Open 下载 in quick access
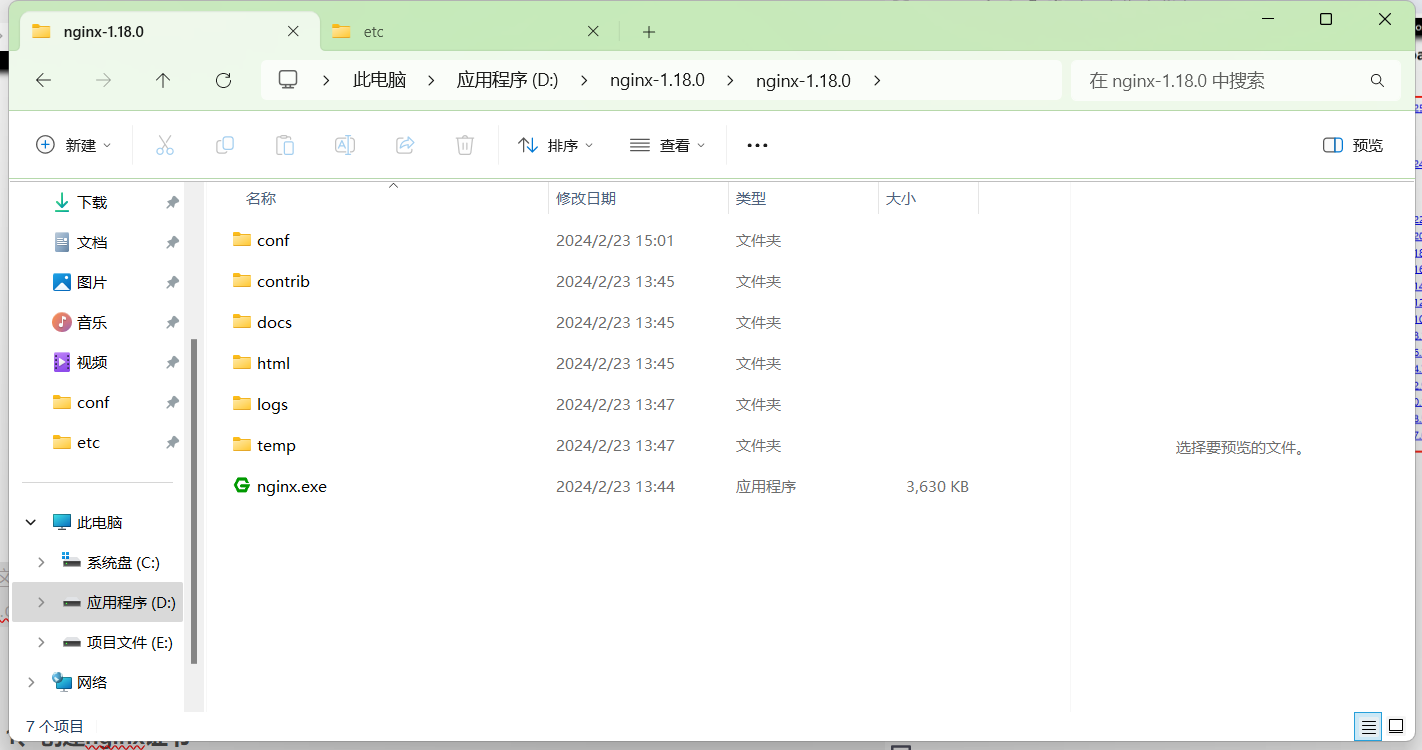The height and width of the screenshot is (750, 1422). [x=92, y=202]
